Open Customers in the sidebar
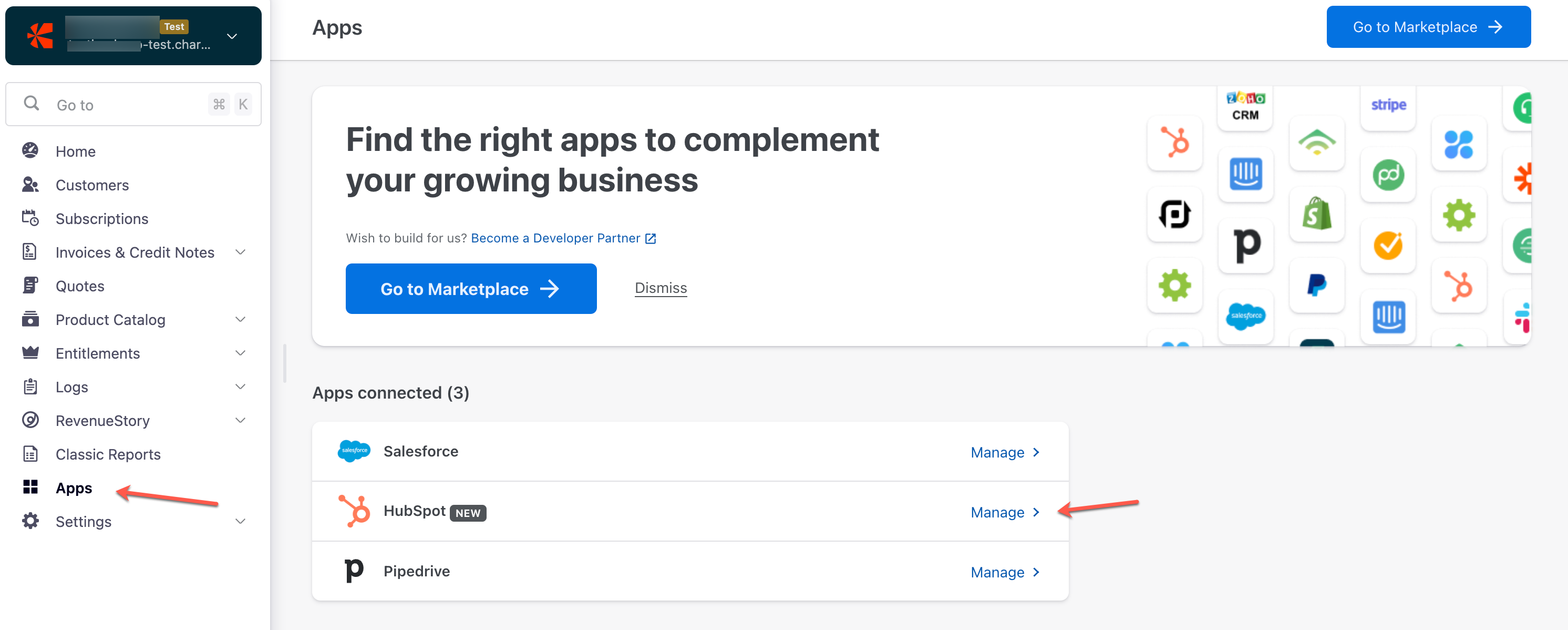The width and height of the screenshot is (1568, 630). pyautogui.click(x=92, y=185)
